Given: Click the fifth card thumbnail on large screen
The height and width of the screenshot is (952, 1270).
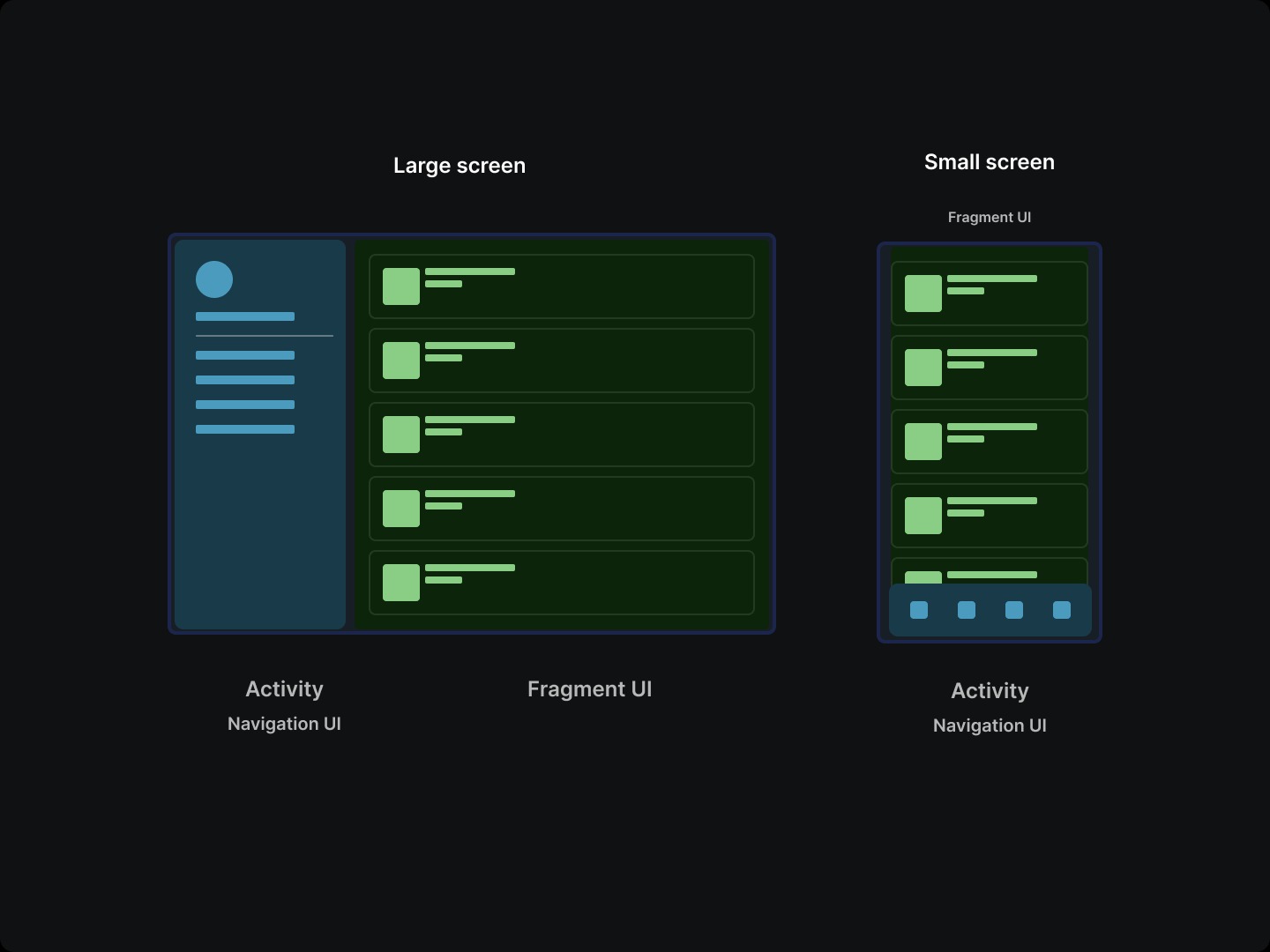Looking at the screenshot, I should tap(401, 583).
